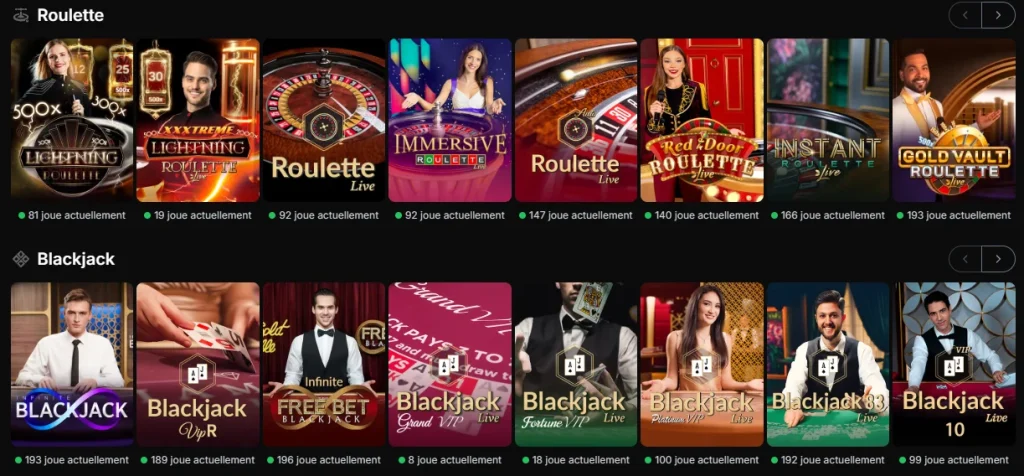Click the diamond icon beside Blackjack heading
Viewport: 1024px width, 476px height.
pyautogui.click(x=21, y=259)
